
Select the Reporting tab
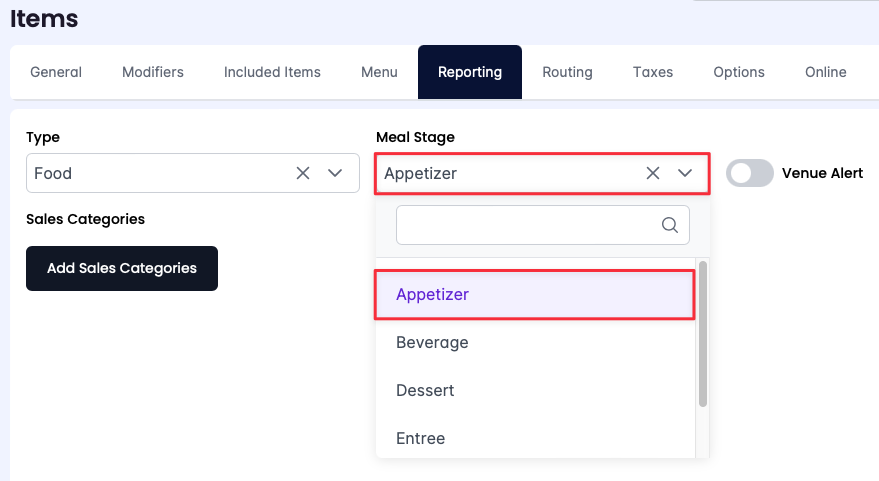470,72
